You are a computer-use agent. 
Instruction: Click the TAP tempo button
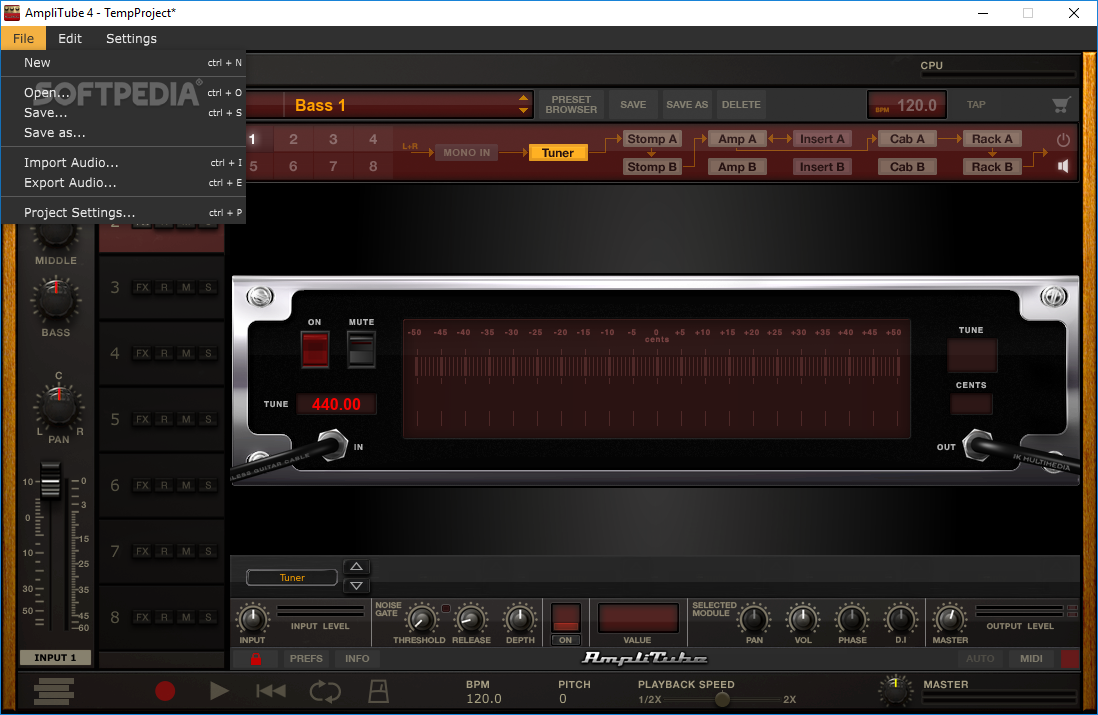click(x=976, y=104)
